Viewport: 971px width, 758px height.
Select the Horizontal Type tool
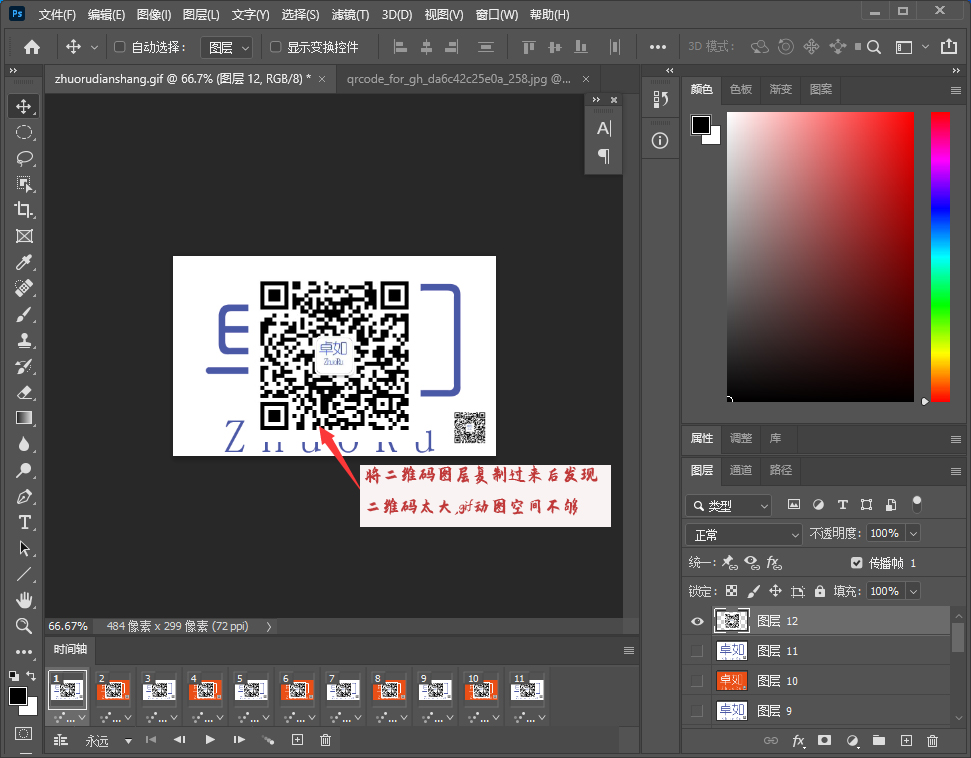tap(23, 522)
